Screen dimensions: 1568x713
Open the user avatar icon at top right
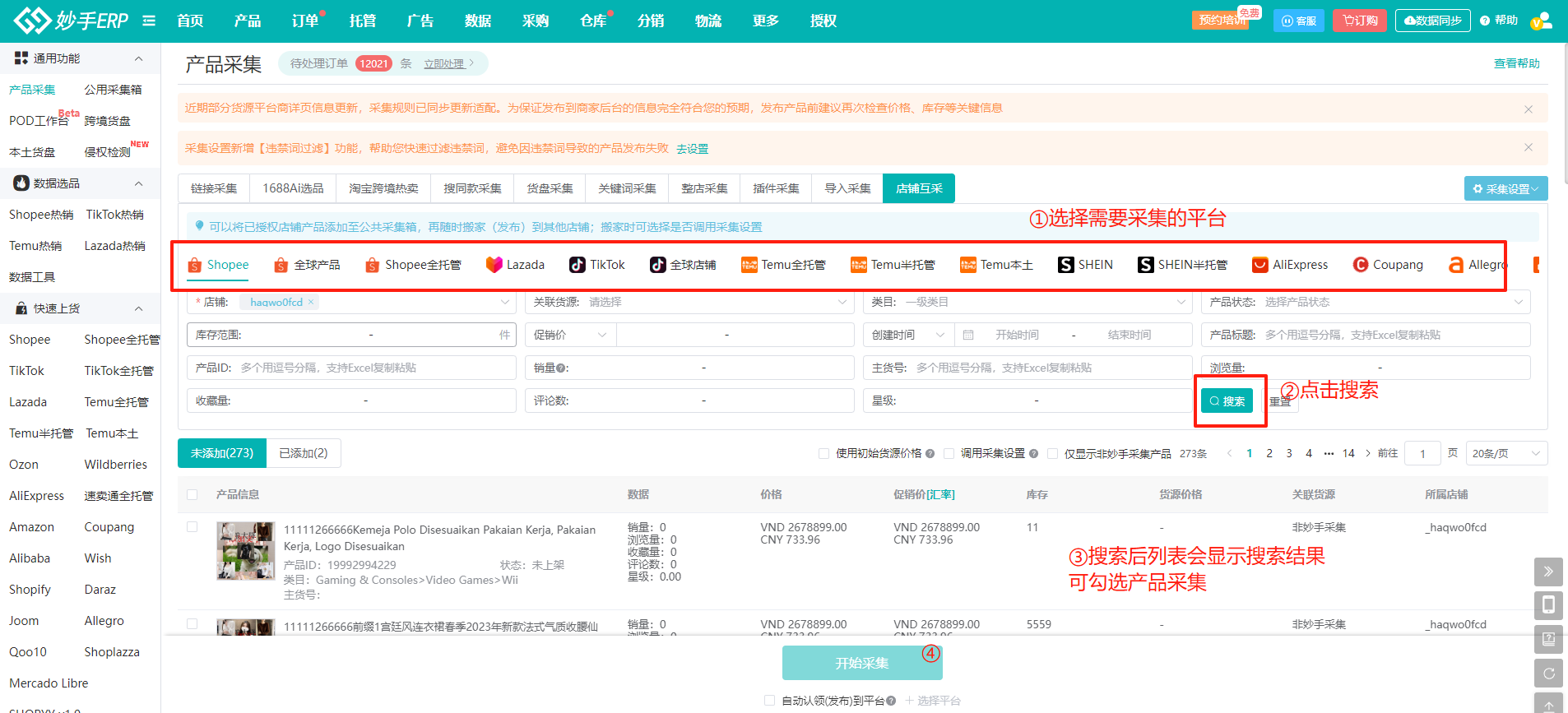(x=1542, y=21)
